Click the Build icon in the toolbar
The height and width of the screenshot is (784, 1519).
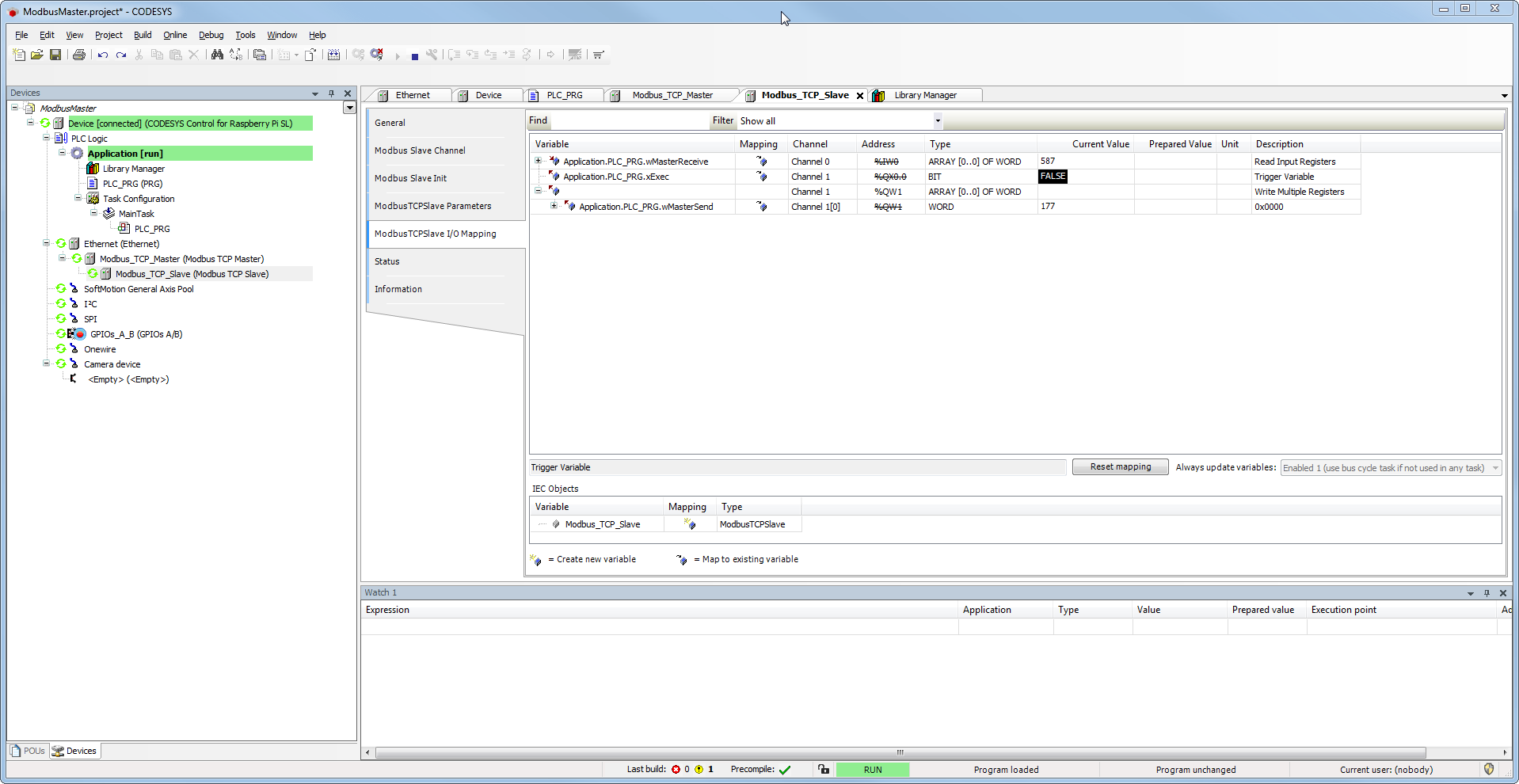334,55
